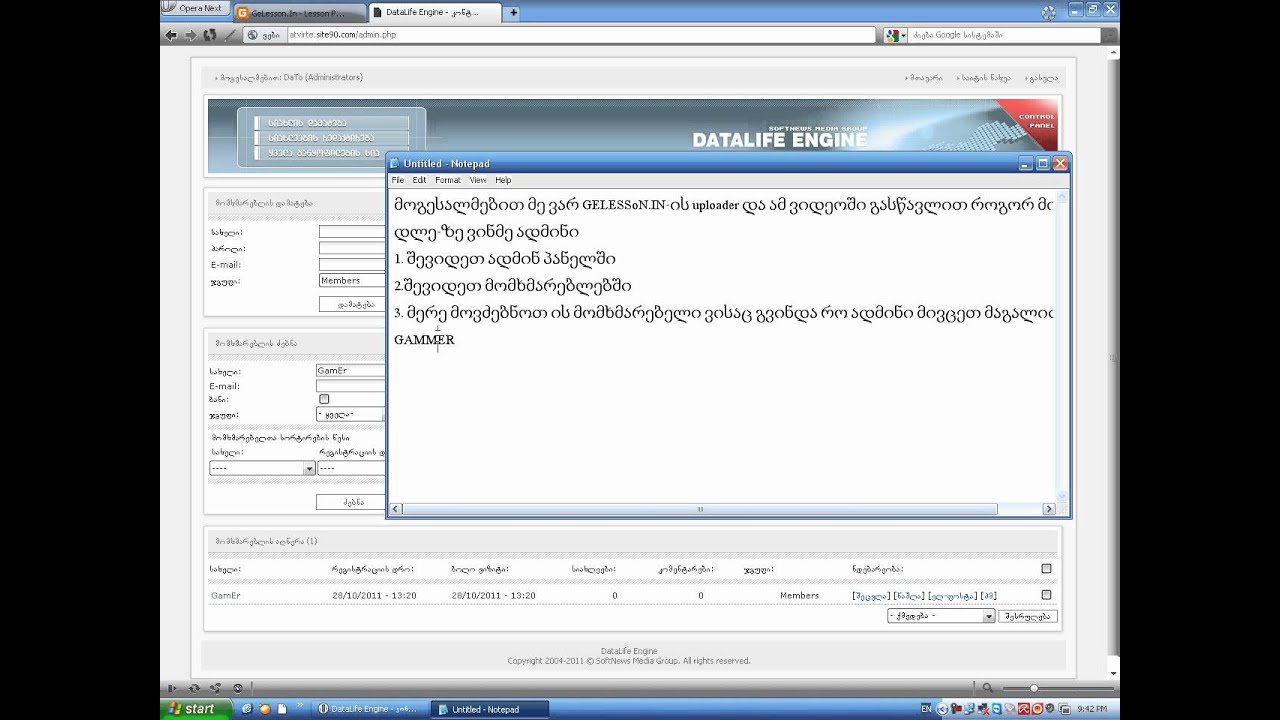Click the last bracketed IP link in GamEr row
The width and height of the screenshot is (1280, 720).
click(988, 595)
